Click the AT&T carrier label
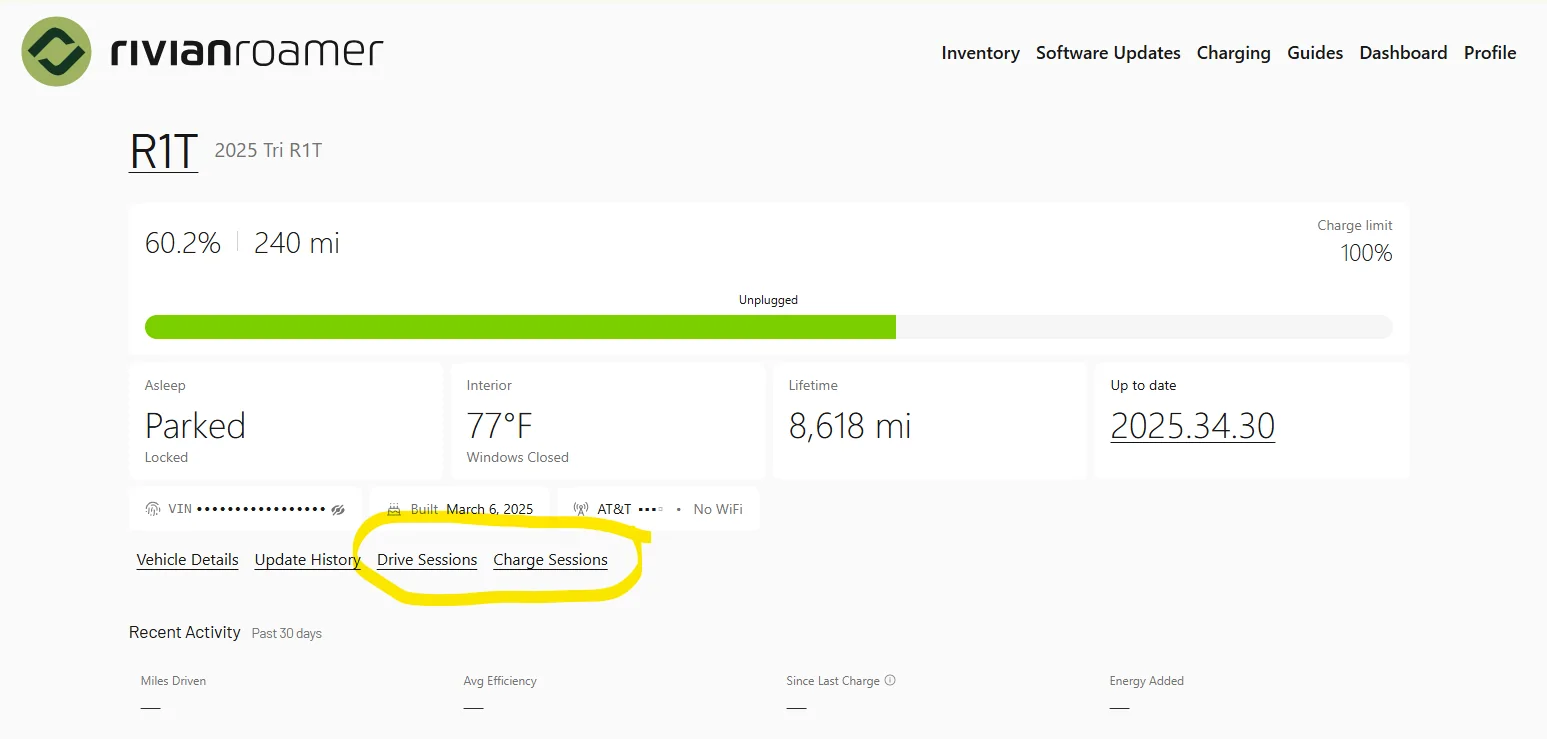1547x739 pixels. (x=614, y=509)
